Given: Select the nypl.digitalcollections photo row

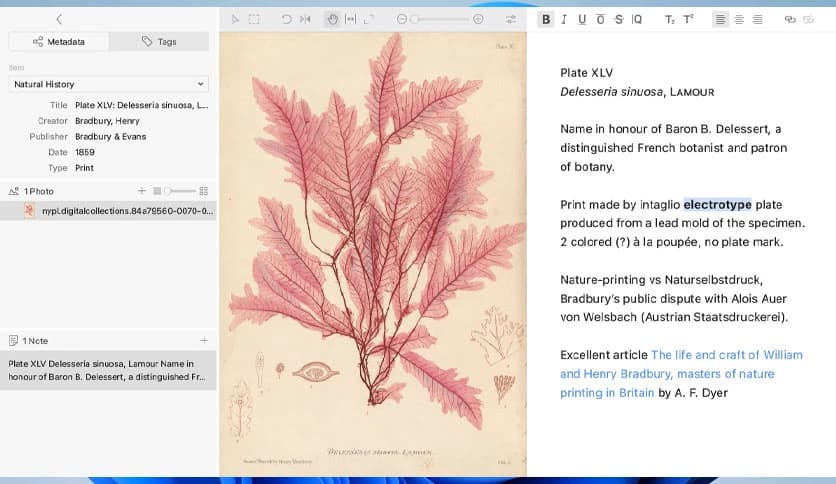Looking at the screenshot, I should [x=108, y=211].
